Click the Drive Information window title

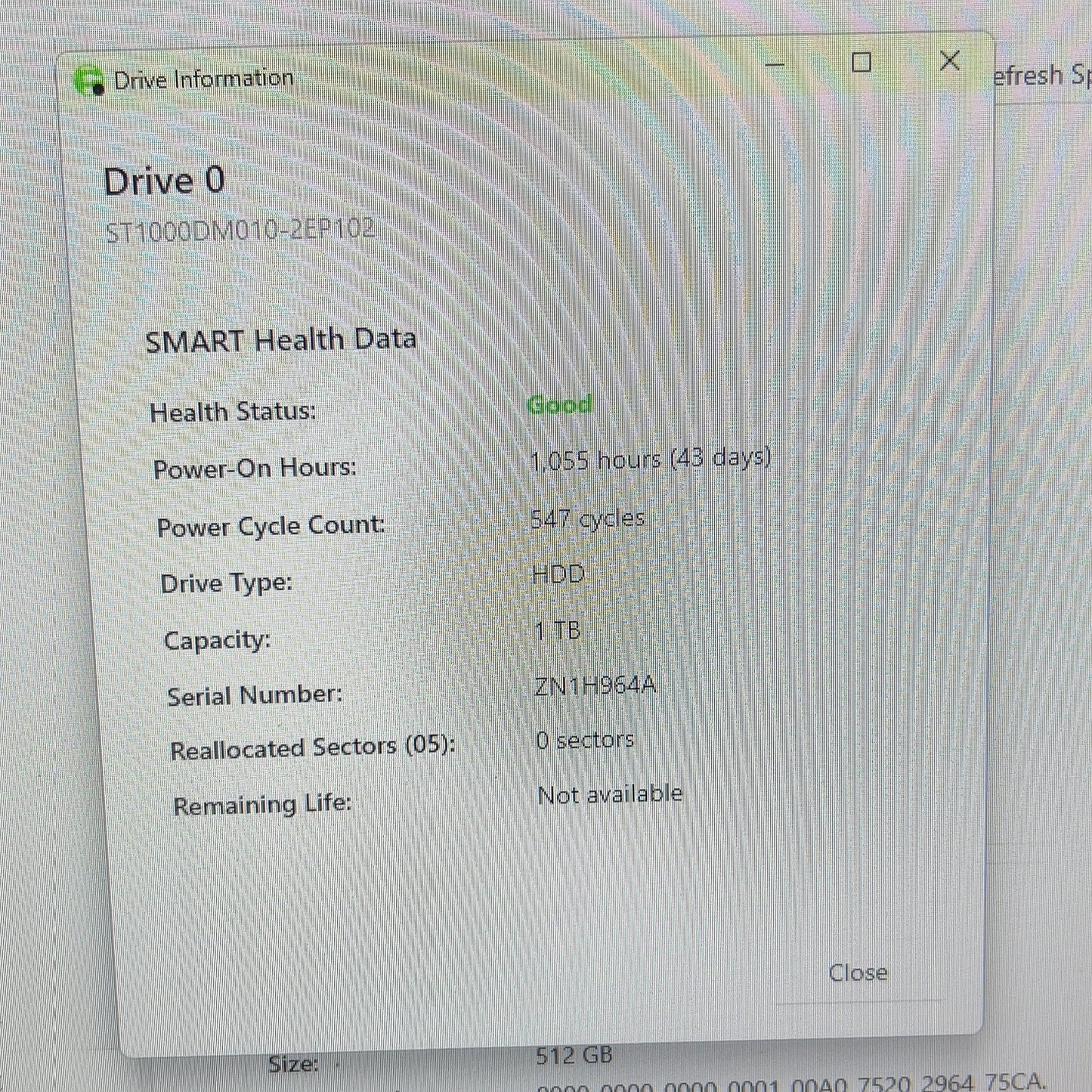(x=203, y=79)
